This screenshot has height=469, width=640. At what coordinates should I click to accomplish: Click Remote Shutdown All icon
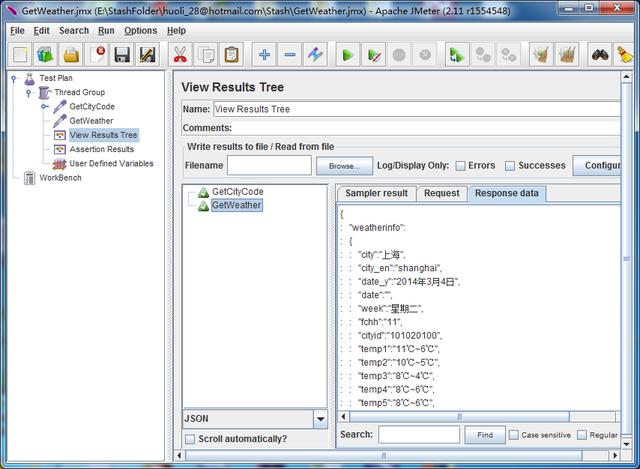509,54
